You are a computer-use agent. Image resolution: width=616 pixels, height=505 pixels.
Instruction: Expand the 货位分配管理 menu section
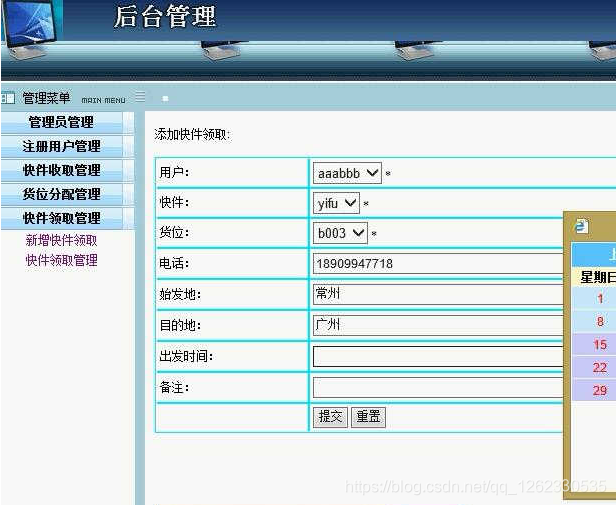[62, 194]
